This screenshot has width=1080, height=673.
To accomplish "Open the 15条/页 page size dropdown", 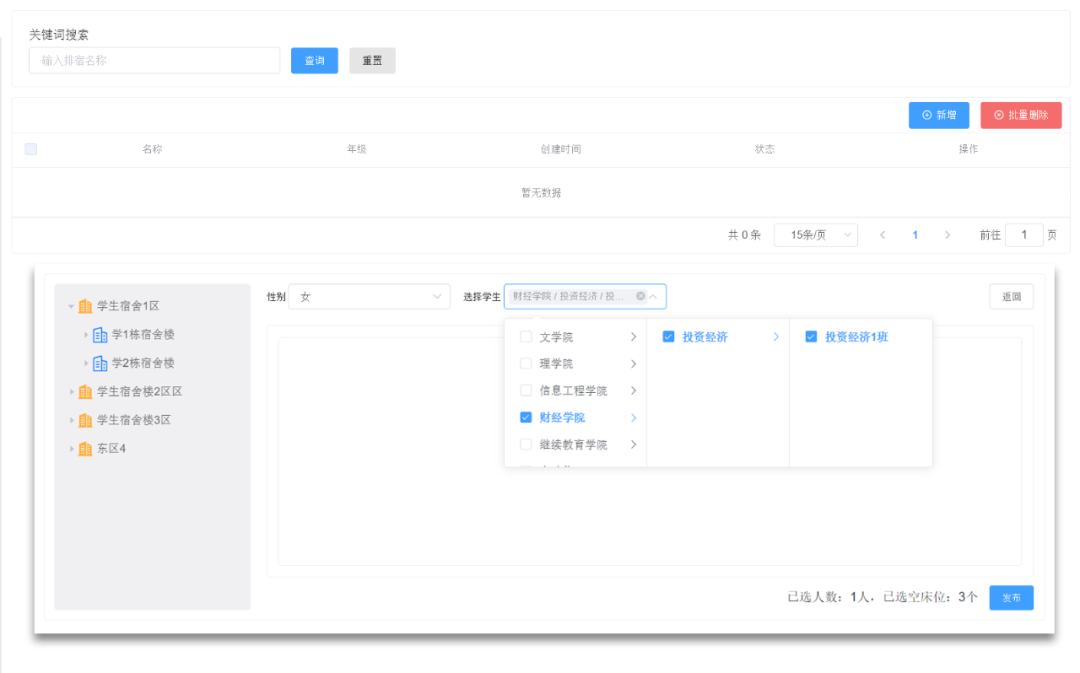I will (815, 234).
